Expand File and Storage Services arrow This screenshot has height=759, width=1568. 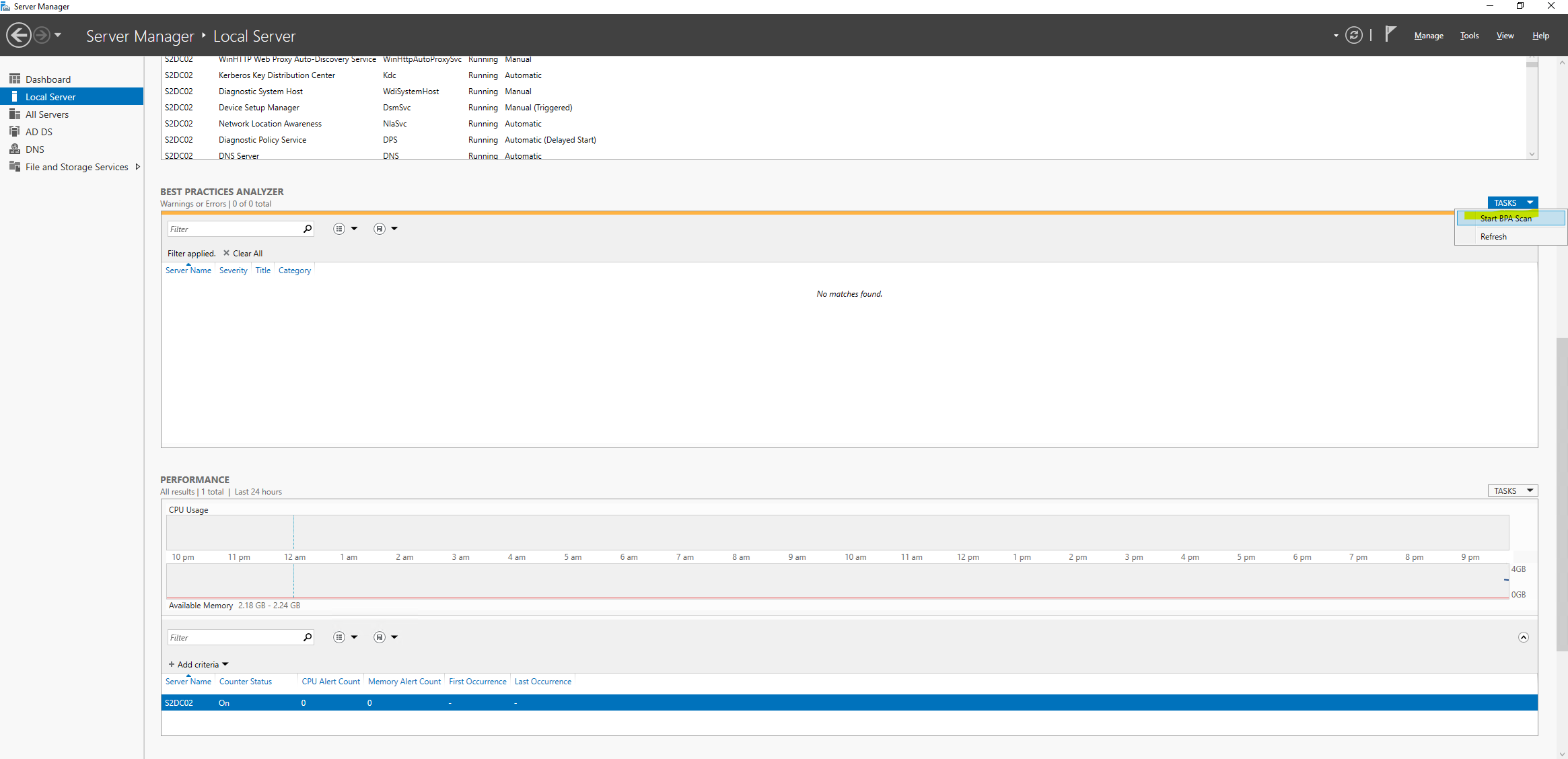coord(137,167)
